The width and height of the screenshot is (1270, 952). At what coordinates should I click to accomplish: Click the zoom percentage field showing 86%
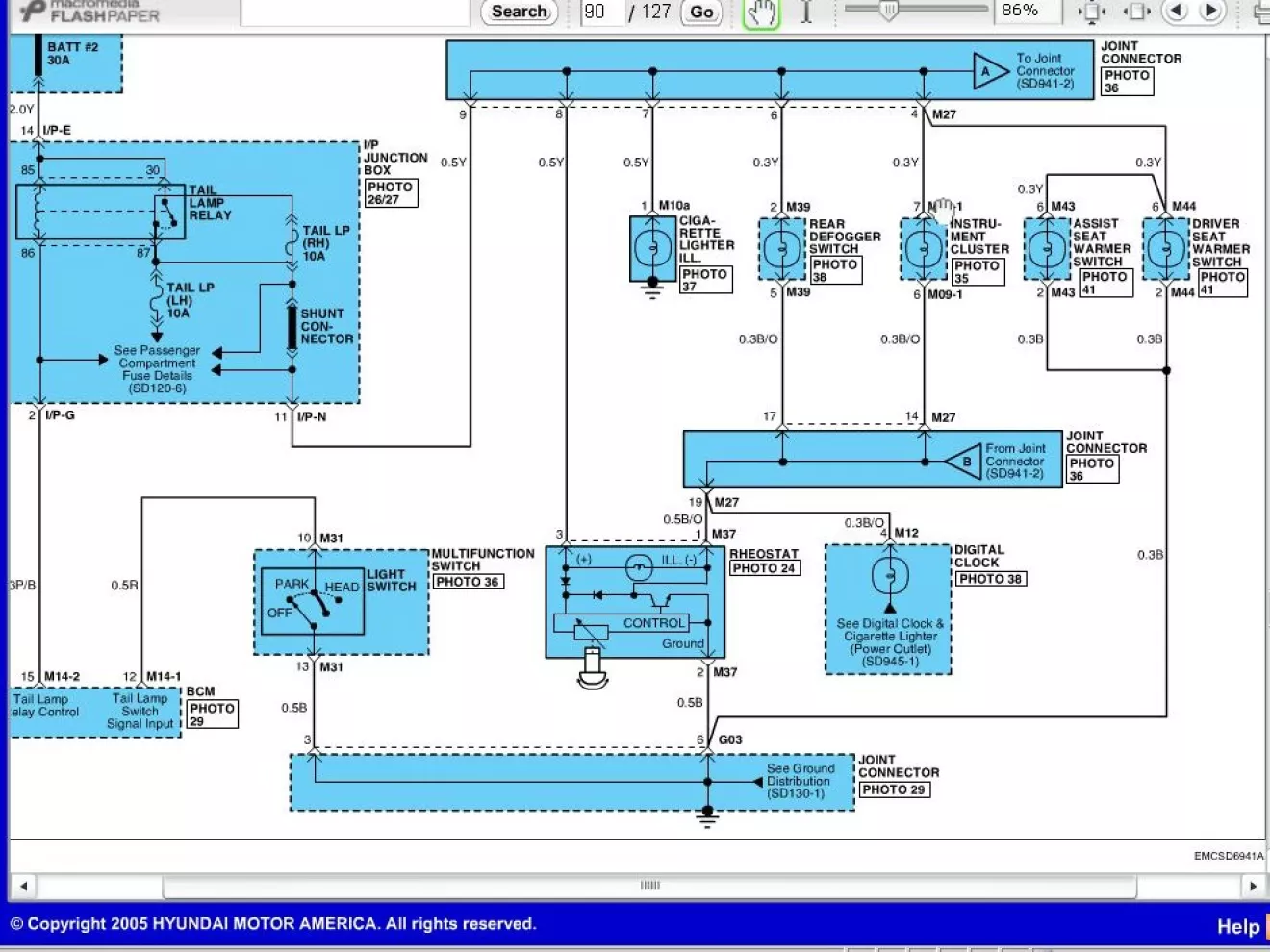tap(1027, 11)
